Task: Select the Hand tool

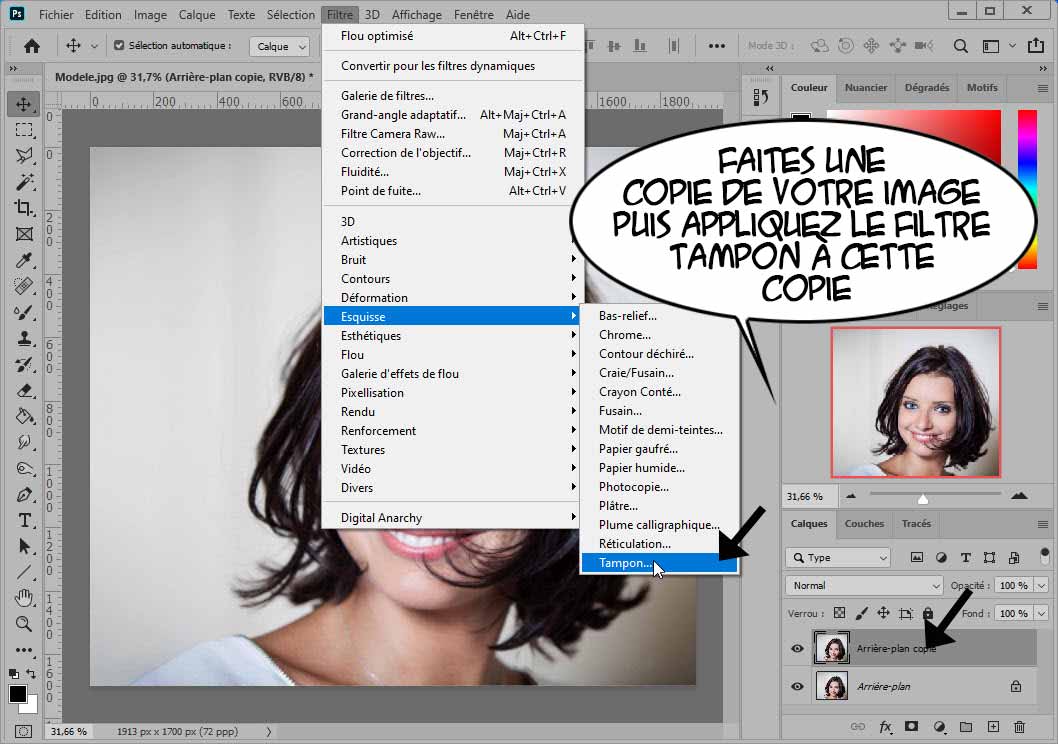Action: 24,598
